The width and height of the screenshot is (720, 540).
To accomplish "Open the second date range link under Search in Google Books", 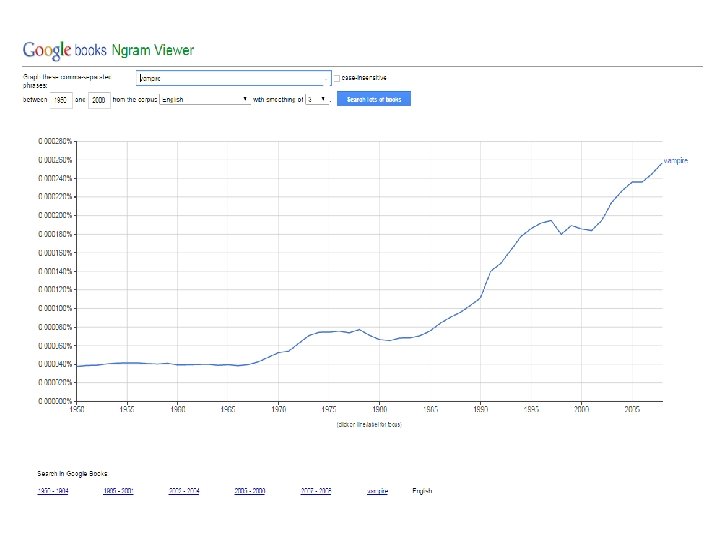I will click(x=118, y=491).
